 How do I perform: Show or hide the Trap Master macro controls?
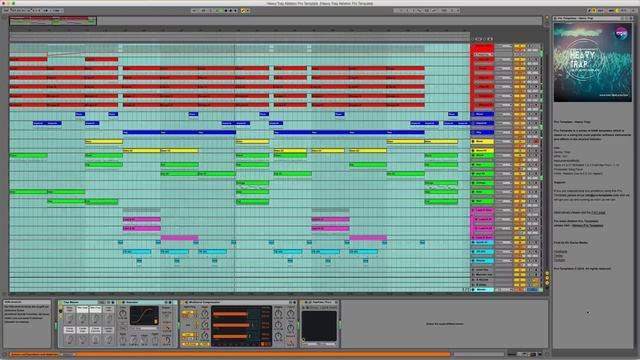[61, 307]
